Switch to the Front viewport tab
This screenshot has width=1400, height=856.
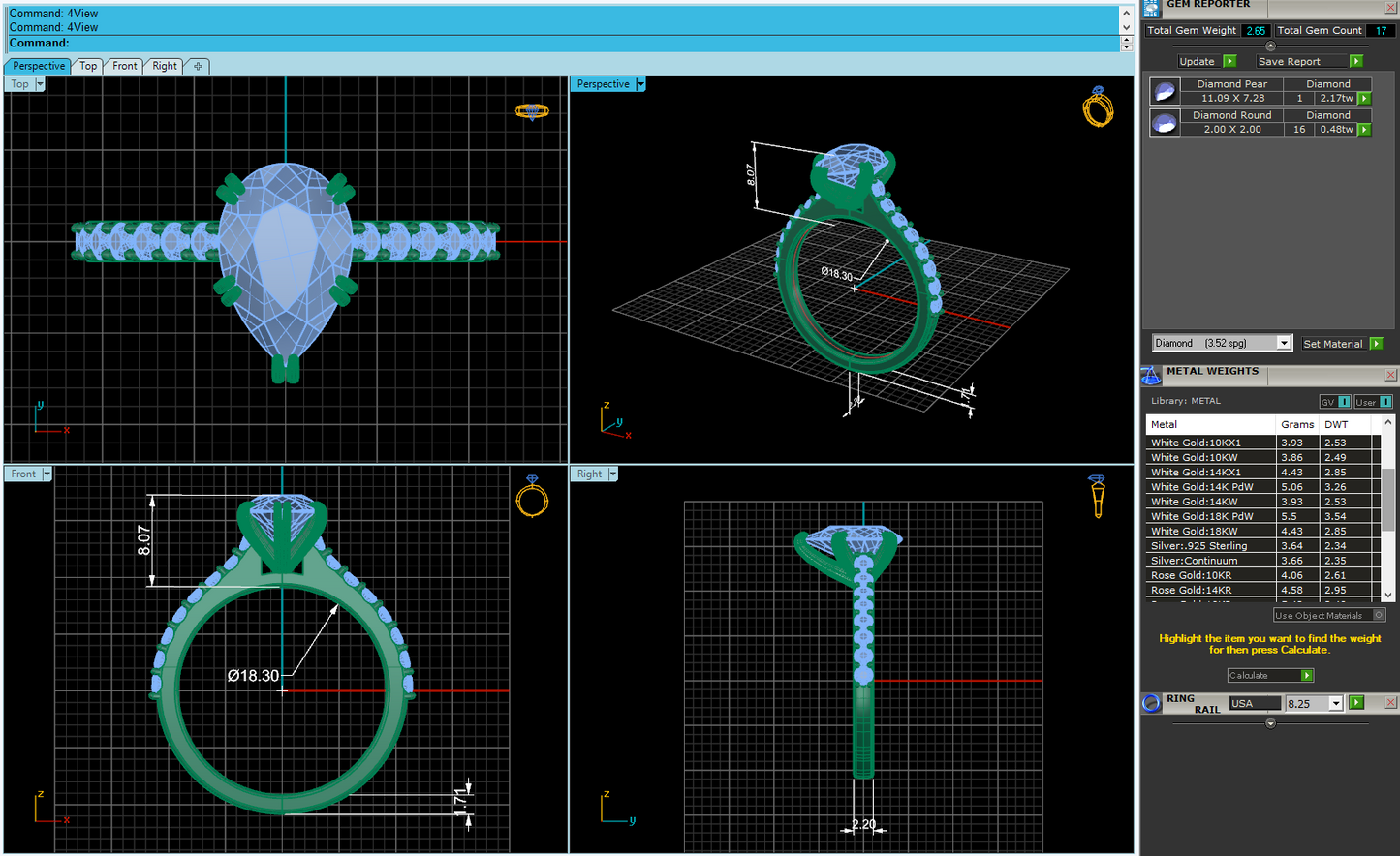(125, 66)
